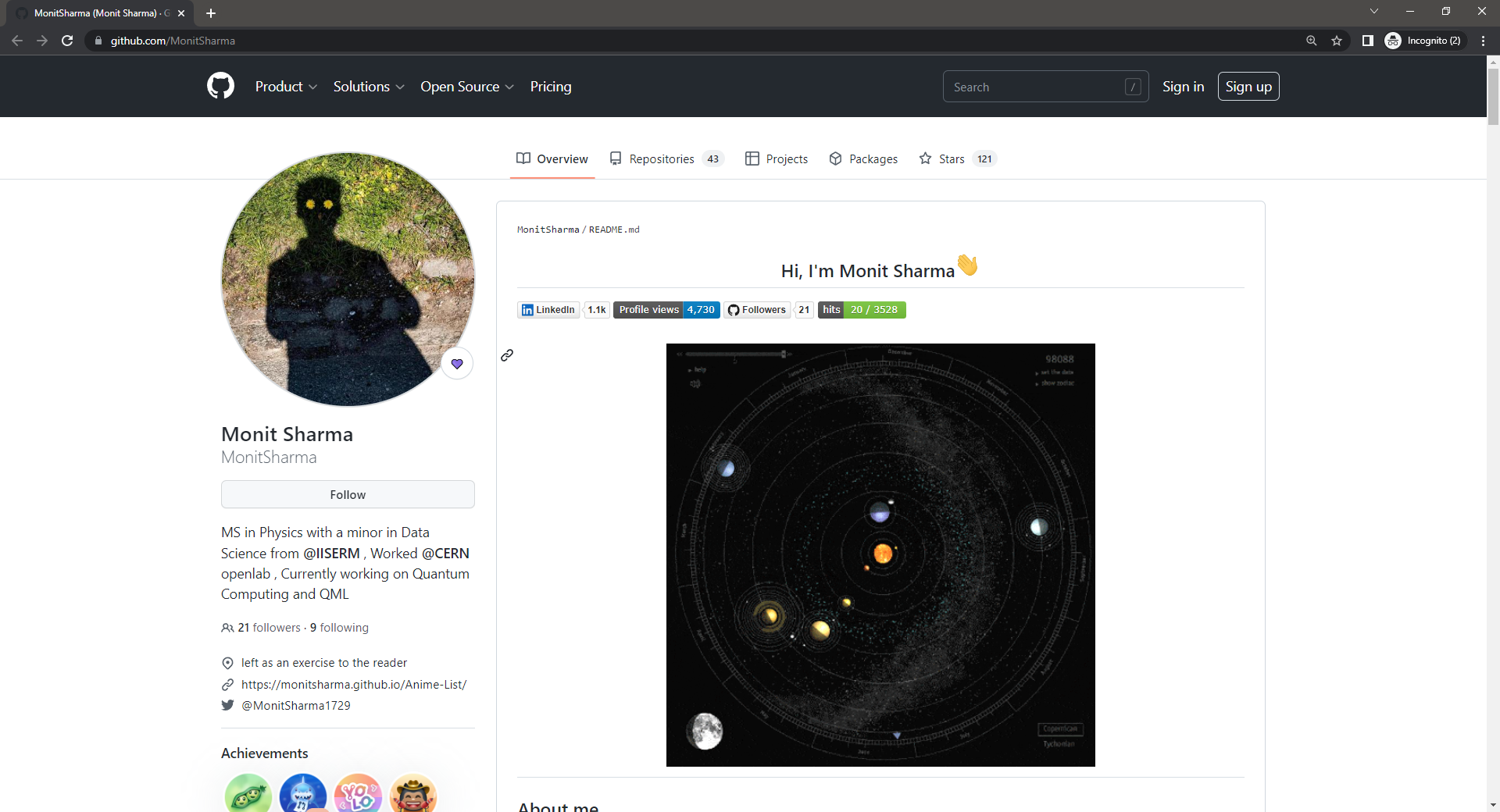View the 9 following list

point(339,628)
